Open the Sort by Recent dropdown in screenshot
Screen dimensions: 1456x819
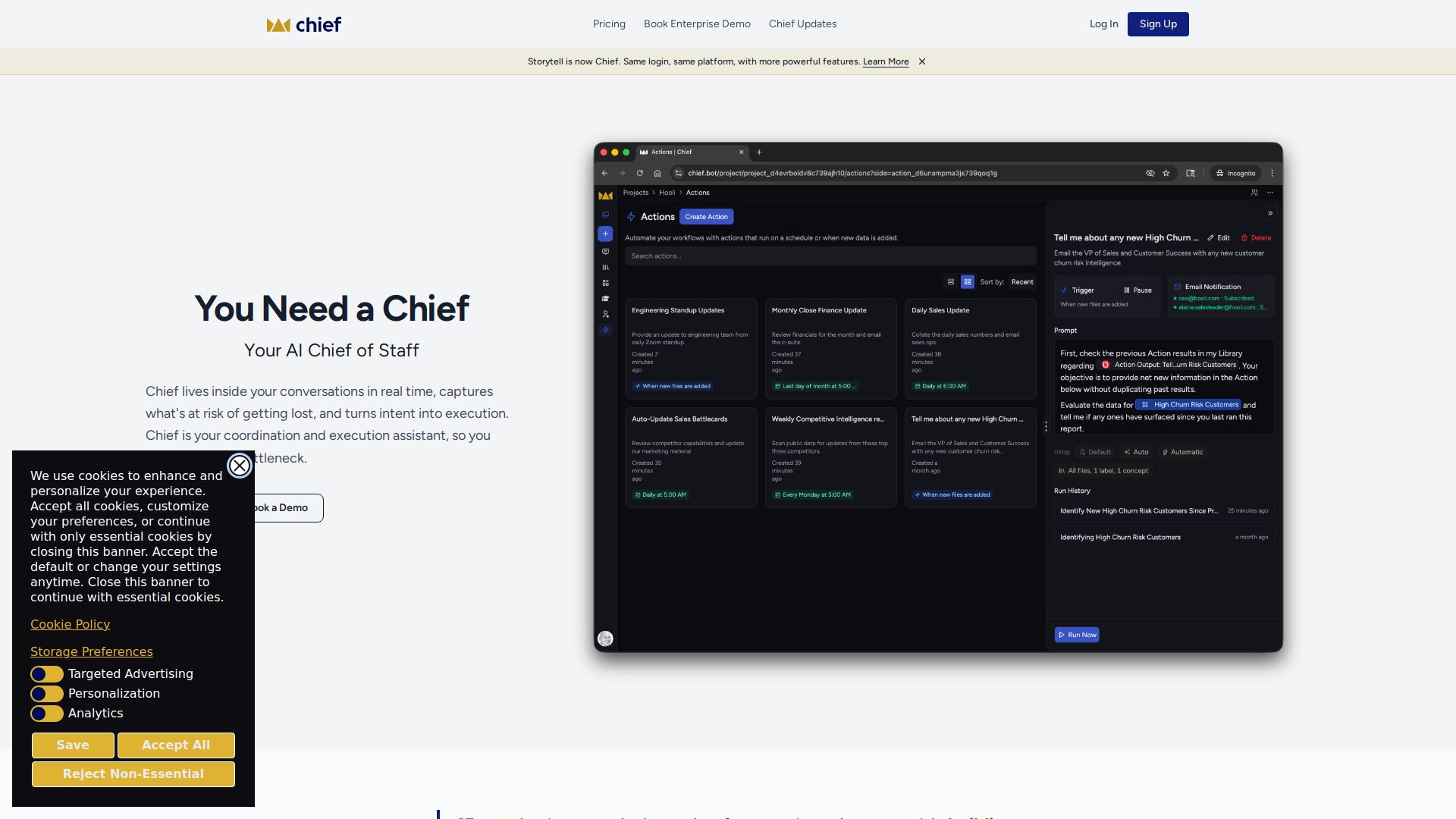(x=1022, y=282)
